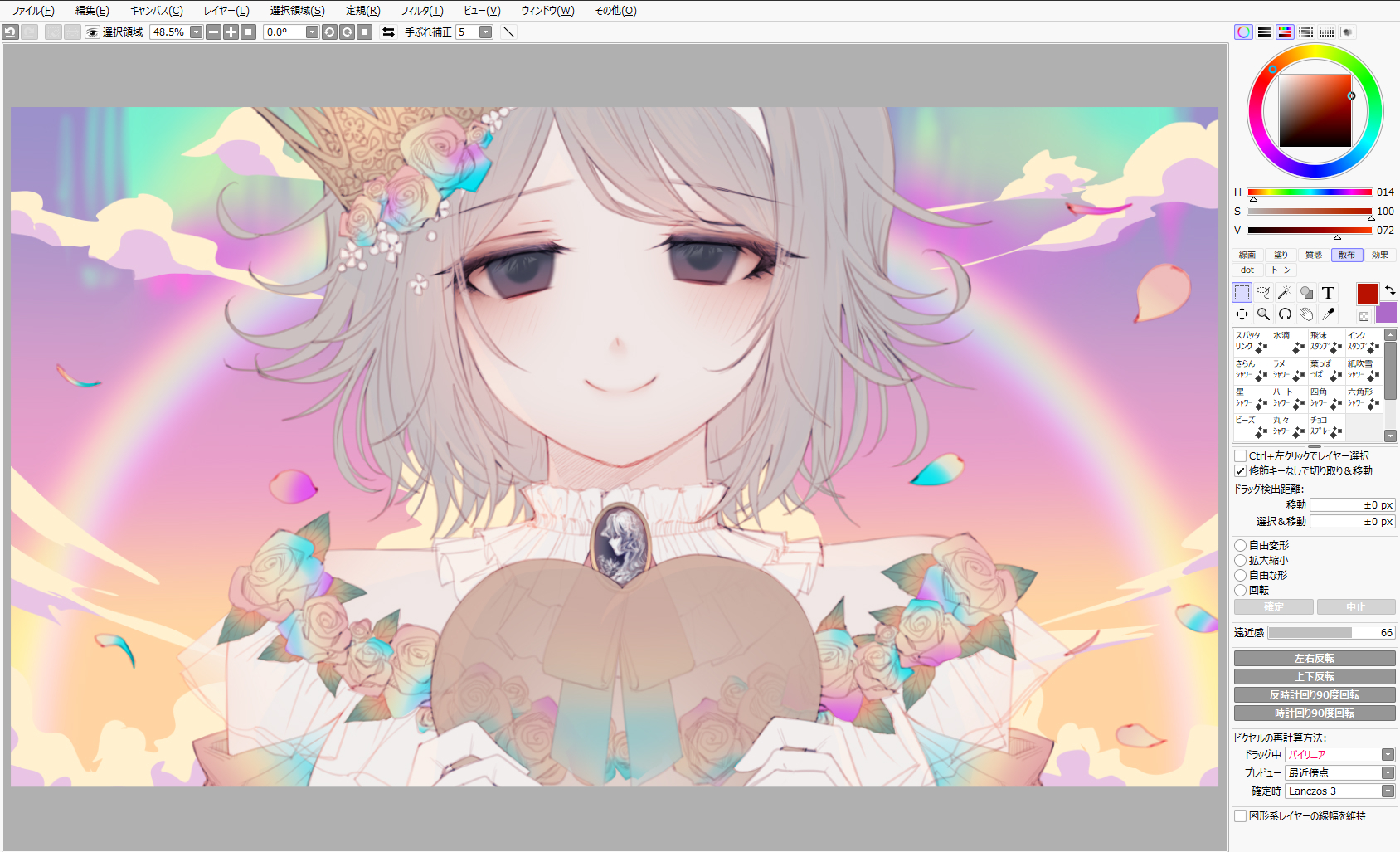Screen dimensions: 1400x852
Task: Click the redo arrow in the toolbar
Action: (x=29, y=32)
